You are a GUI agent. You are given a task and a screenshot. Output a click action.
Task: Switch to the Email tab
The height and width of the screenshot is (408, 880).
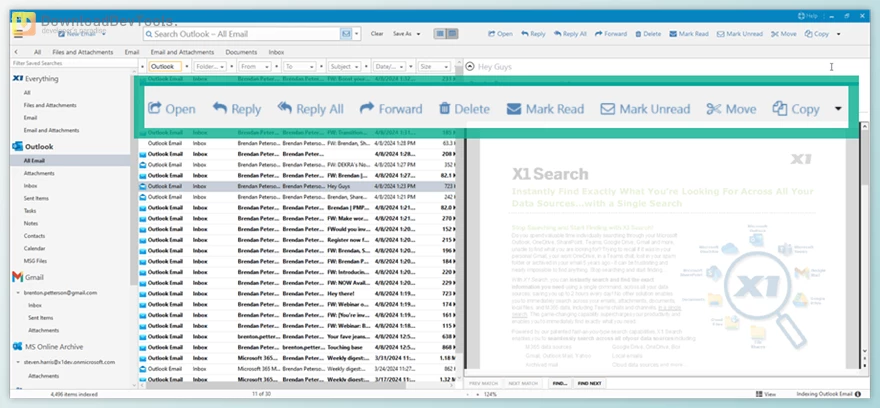click(x=132, y=52)
